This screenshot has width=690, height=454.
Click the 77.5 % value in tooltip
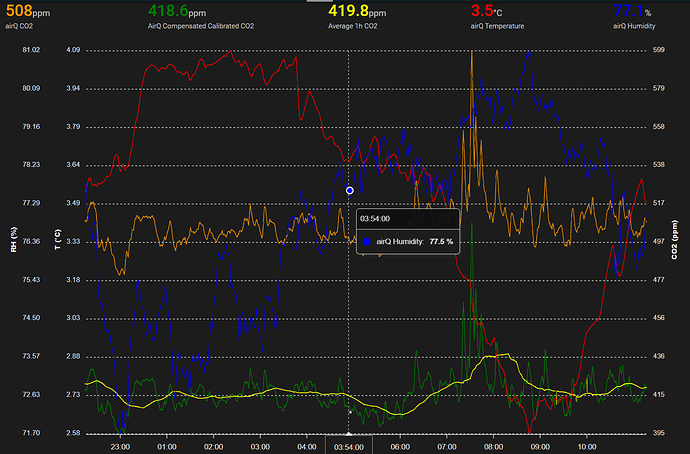pos(441,242)
